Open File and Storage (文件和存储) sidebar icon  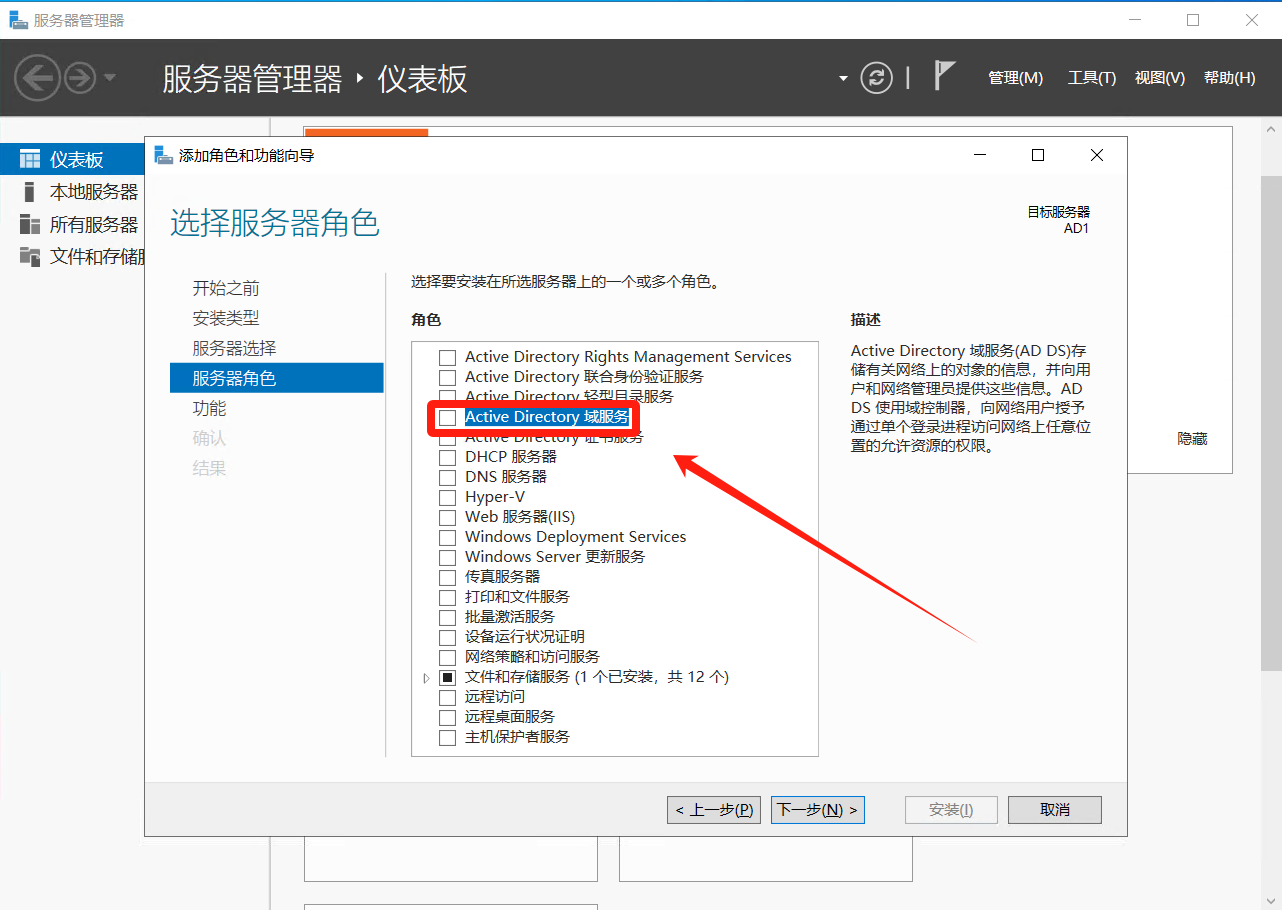coord(30,257)
